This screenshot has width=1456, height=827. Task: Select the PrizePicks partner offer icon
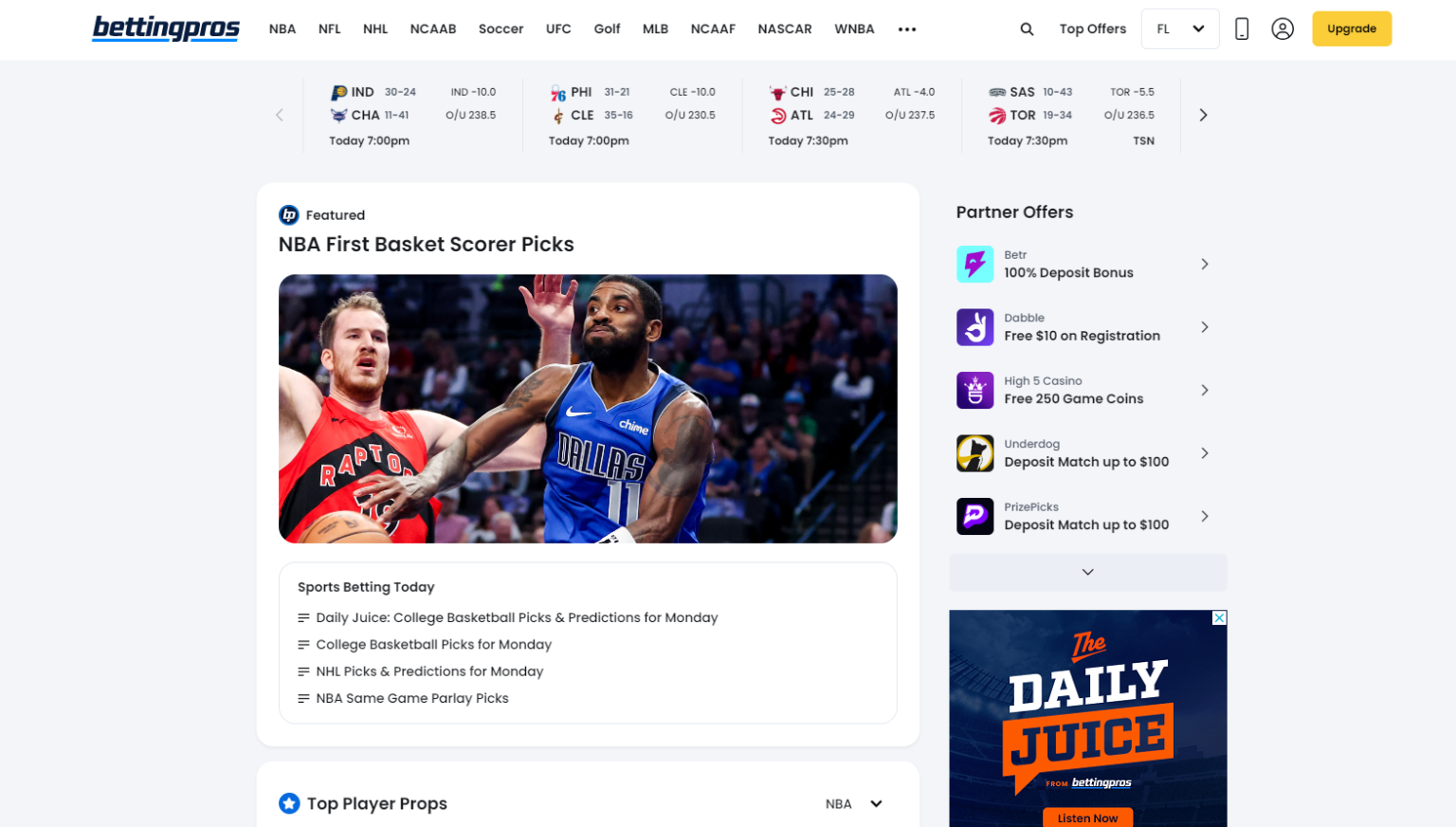(974, 516)
